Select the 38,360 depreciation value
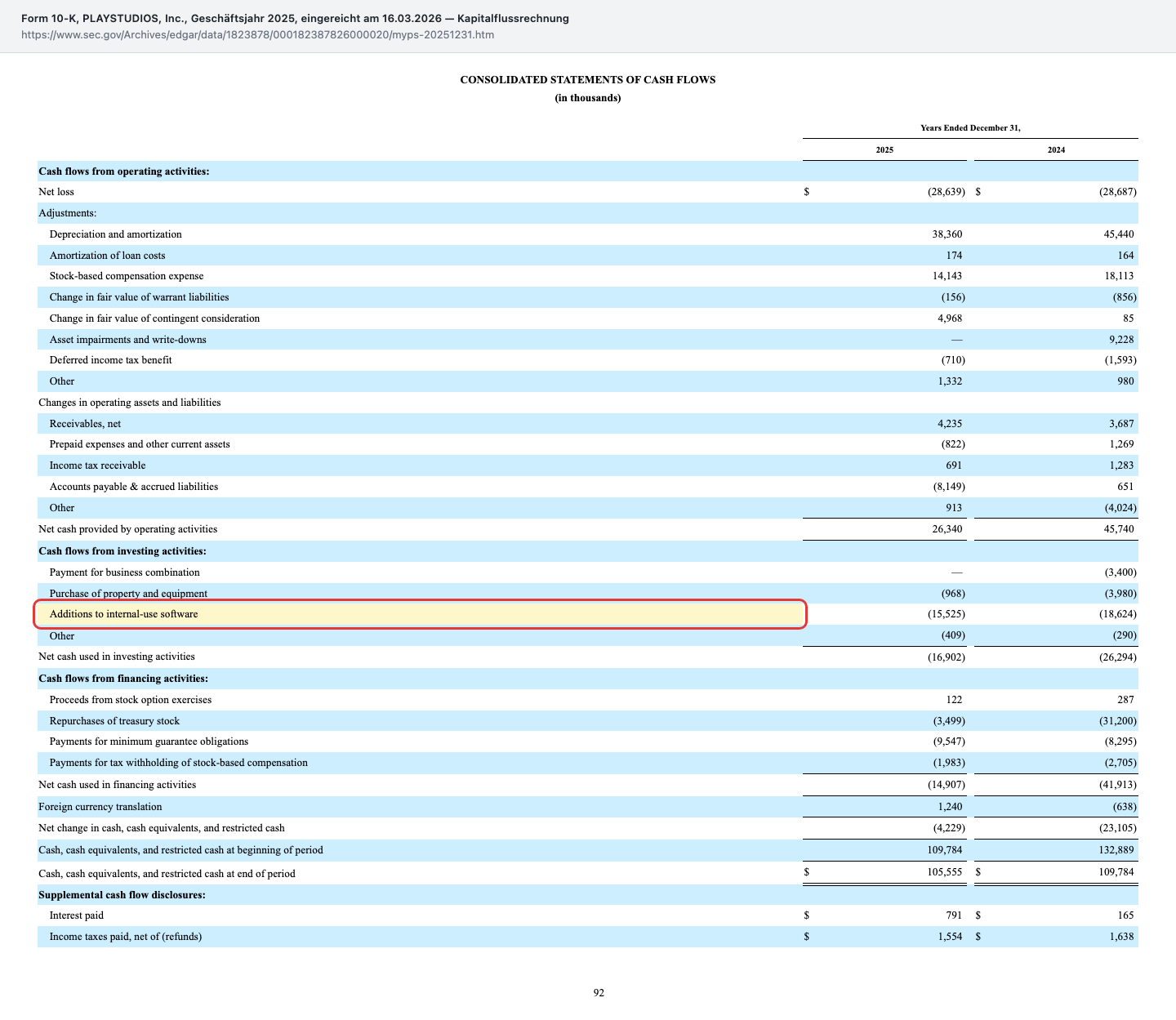The height and width of the screenshot is (1020, 1176). tap(947, 234)
